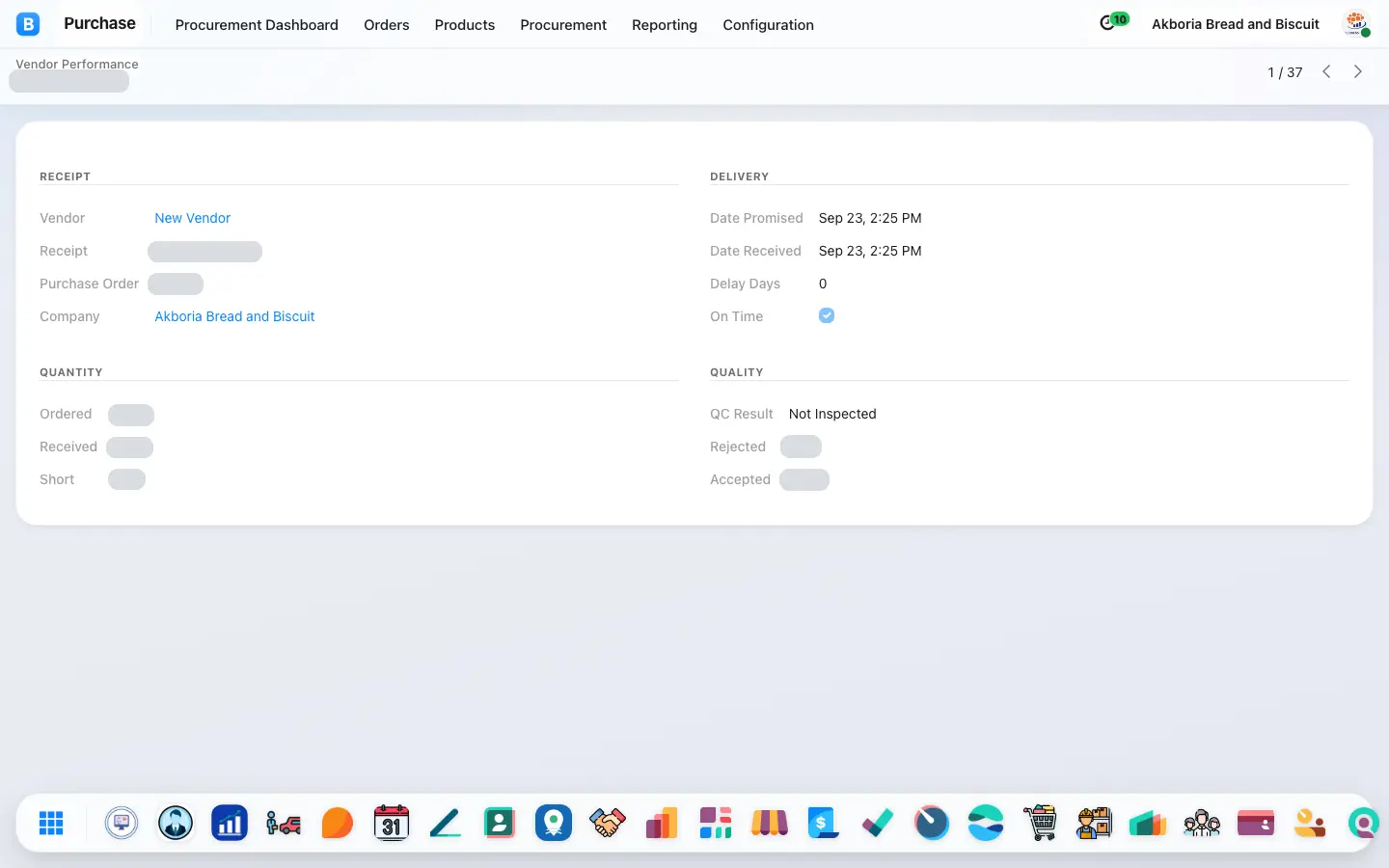Toggle the On Time checkbox
This screenshot has width=1389, height=868.
[827, 315]
